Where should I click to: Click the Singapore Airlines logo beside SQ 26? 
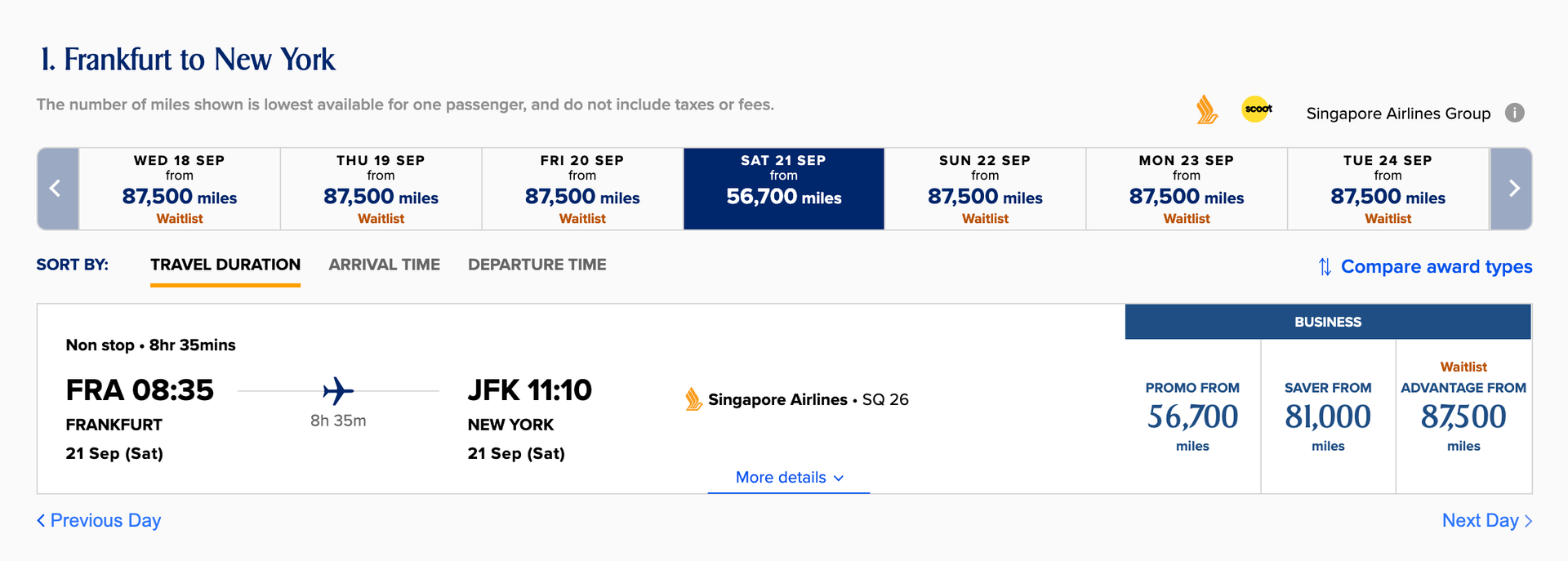[693, 399]
